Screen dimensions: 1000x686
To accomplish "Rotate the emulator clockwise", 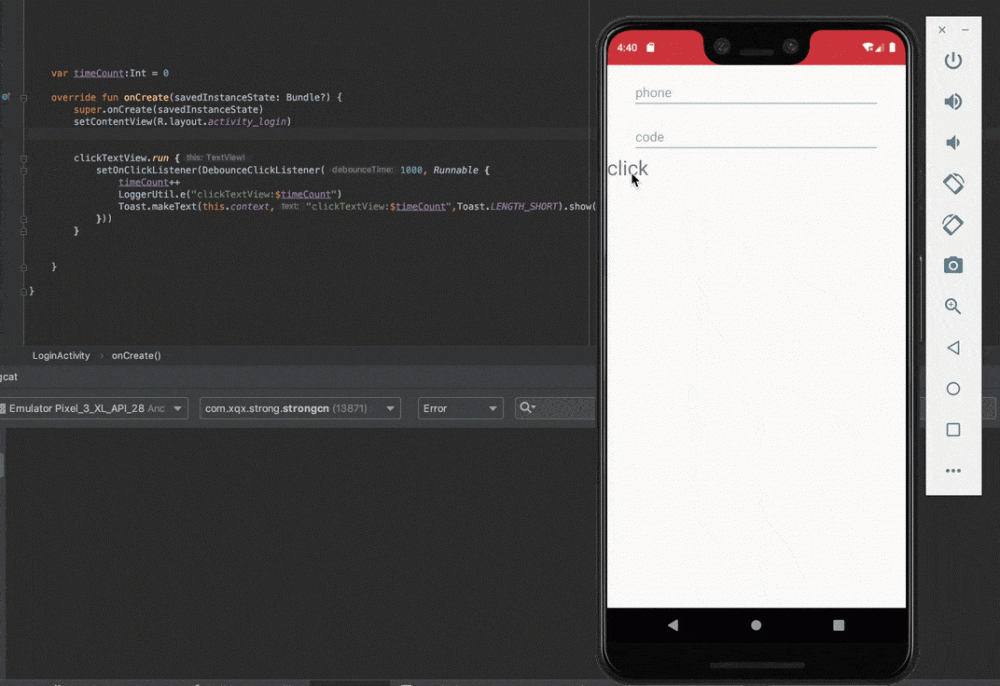I will coord(953,224).
